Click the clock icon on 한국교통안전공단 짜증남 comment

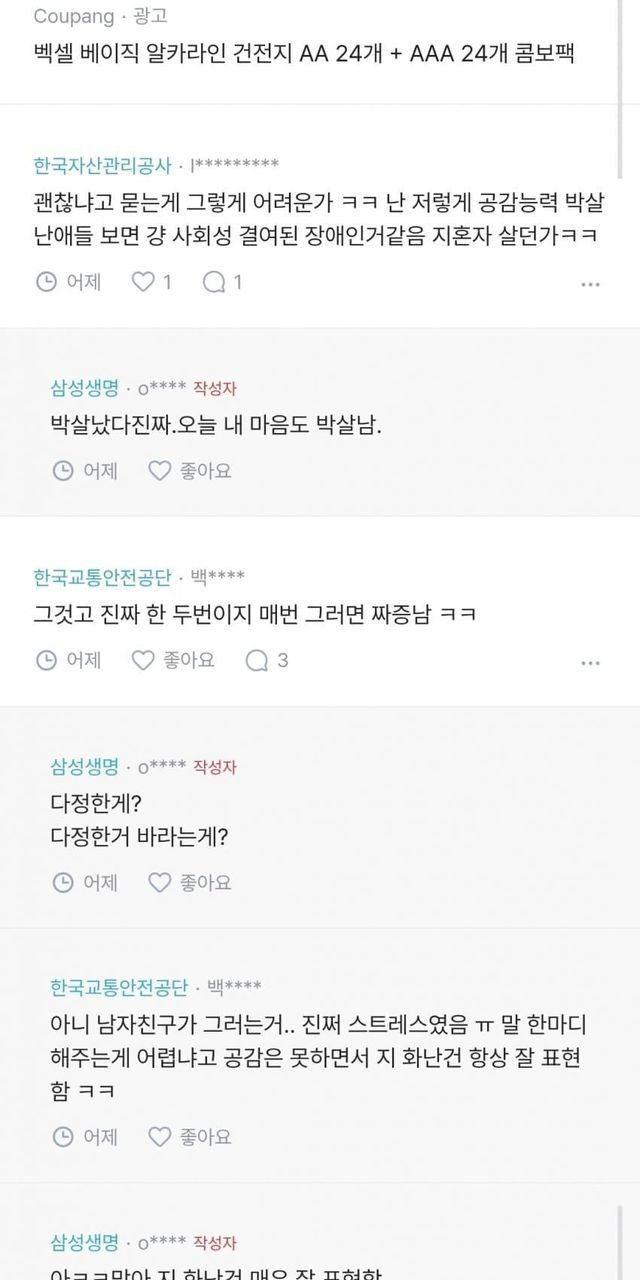click(46, 660)
